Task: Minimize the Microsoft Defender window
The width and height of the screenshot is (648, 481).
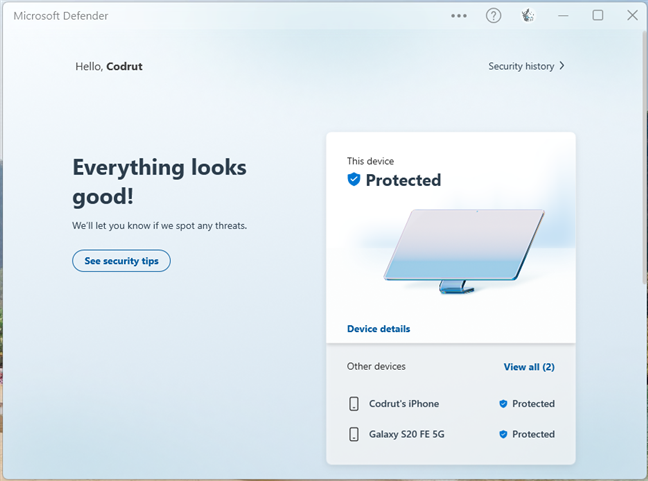Action: (563, 16)
